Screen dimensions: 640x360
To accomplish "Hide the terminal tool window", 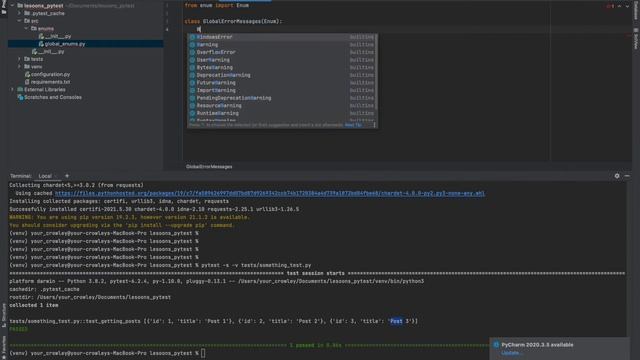I will coord(627,176).
